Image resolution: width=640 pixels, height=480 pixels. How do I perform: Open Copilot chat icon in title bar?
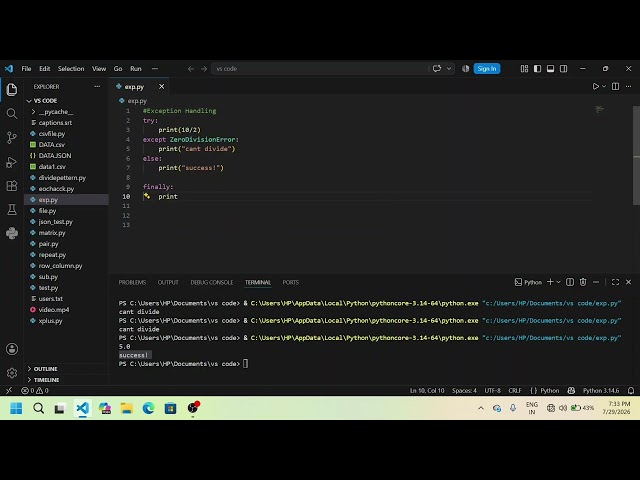437,69
